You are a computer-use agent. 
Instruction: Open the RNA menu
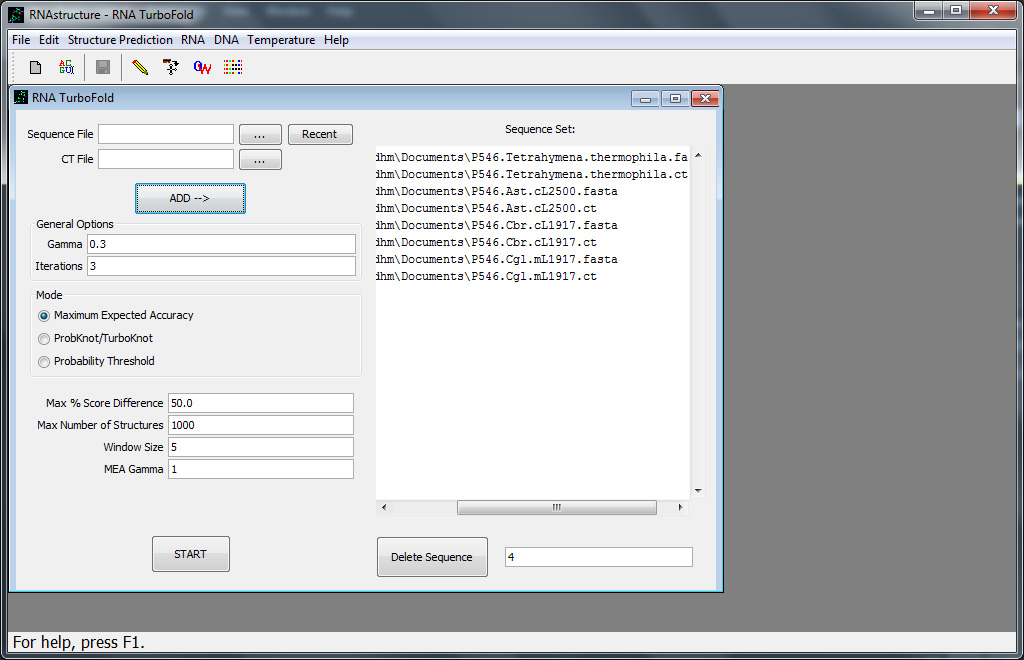tap(193, 40)
